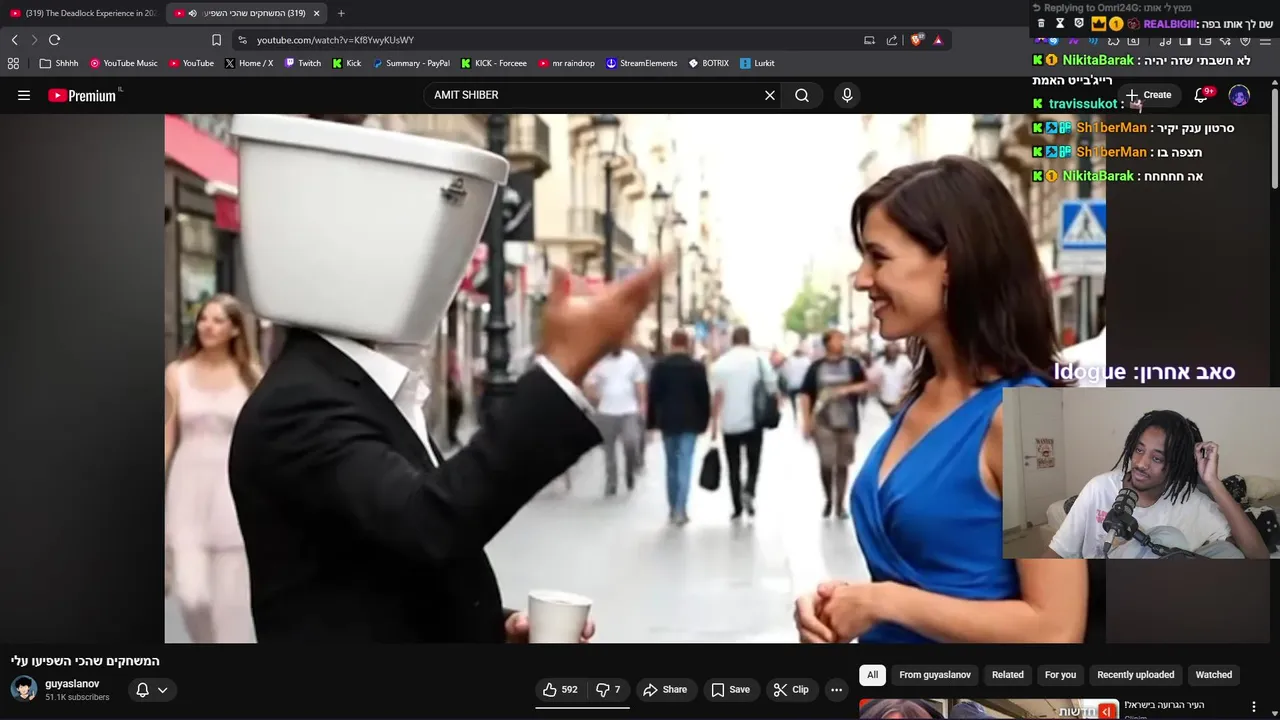The image size is (1280, 720).
Task: Select the For you chip
Action: [x=1060, y=675]
